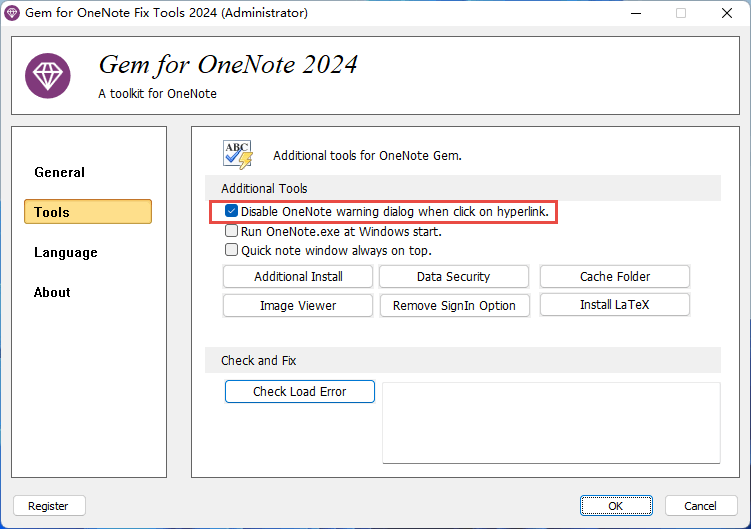Click the purple Gem diamond logo
Viewport: 751px width, 529px height.
(48, 76)
